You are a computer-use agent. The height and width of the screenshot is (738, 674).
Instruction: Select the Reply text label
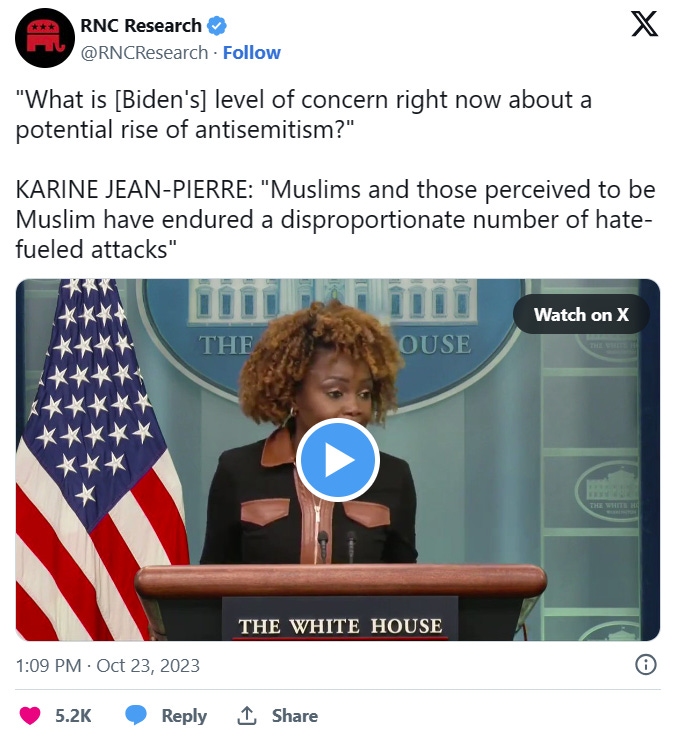pos(184,716)
